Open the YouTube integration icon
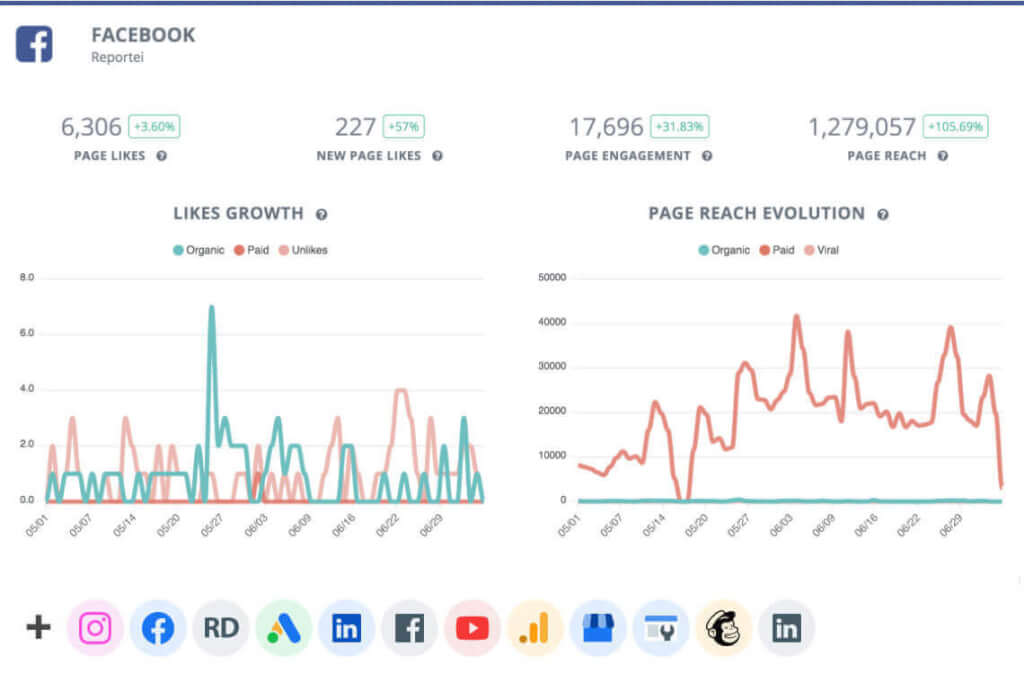Viewport: 1024px width, 700px height. 472,628
